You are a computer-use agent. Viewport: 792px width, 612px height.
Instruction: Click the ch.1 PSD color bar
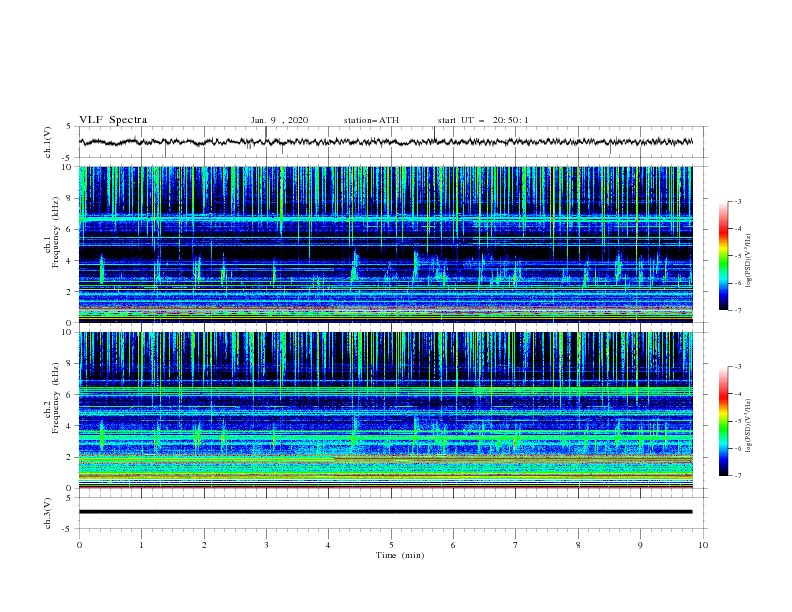[x=724, y=256]
